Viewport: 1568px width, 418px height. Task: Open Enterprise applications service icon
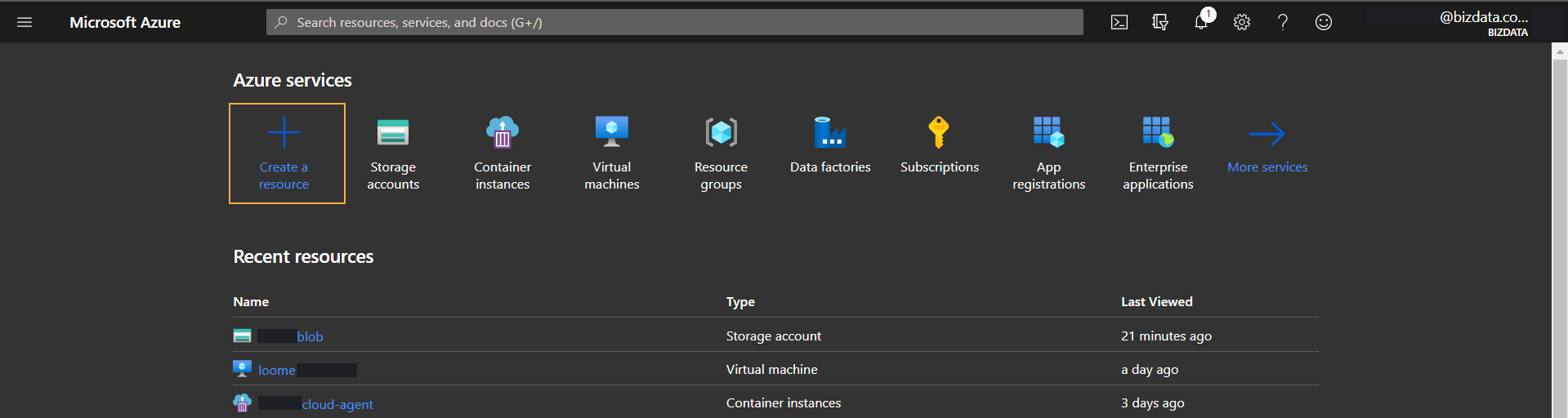[1158, 131]
